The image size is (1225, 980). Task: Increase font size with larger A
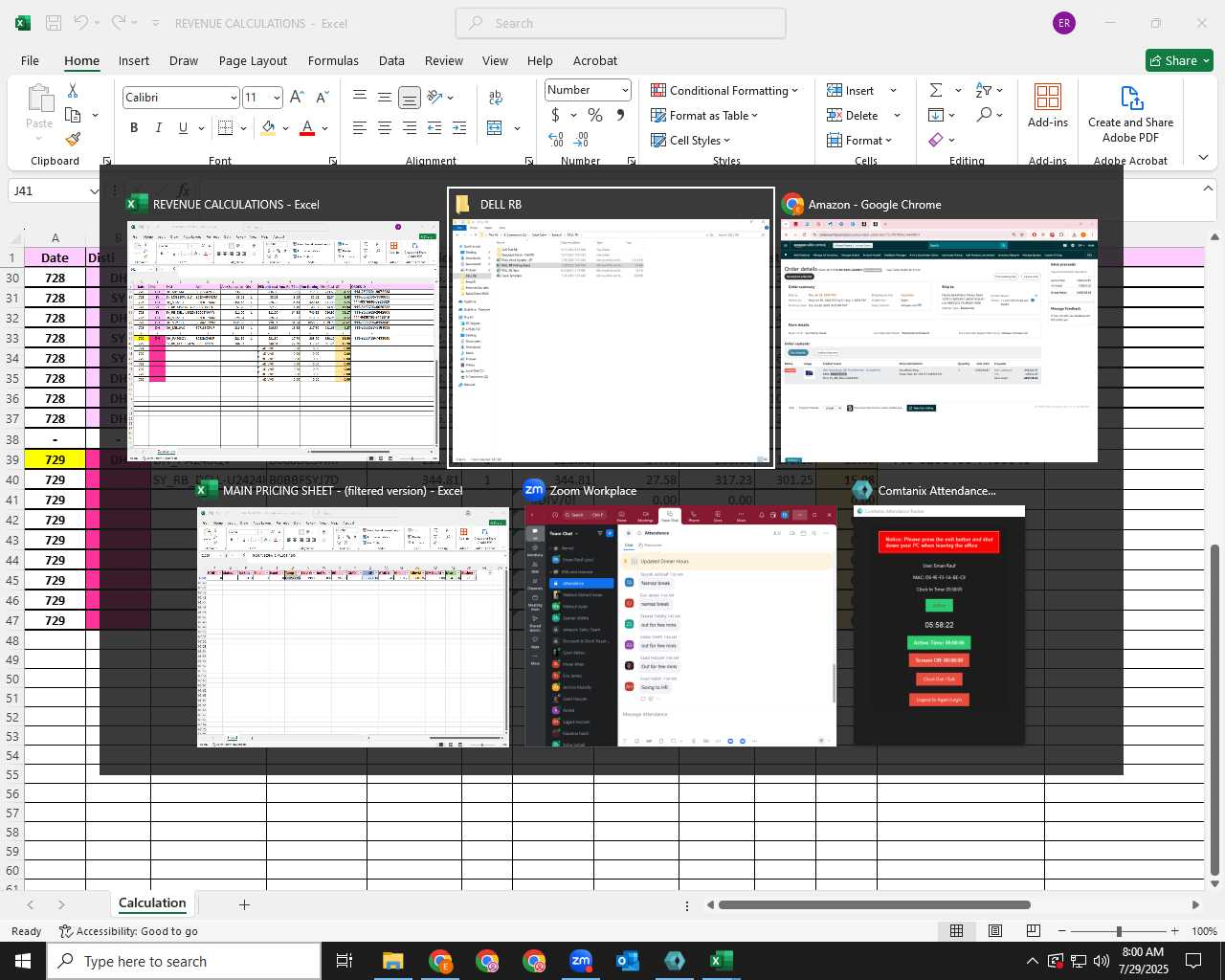coord(297,97)
